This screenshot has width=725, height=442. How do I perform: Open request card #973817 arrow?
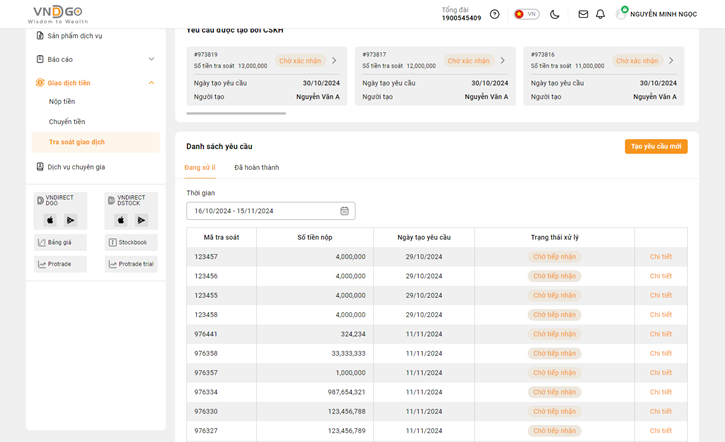[x=503, y=61]
